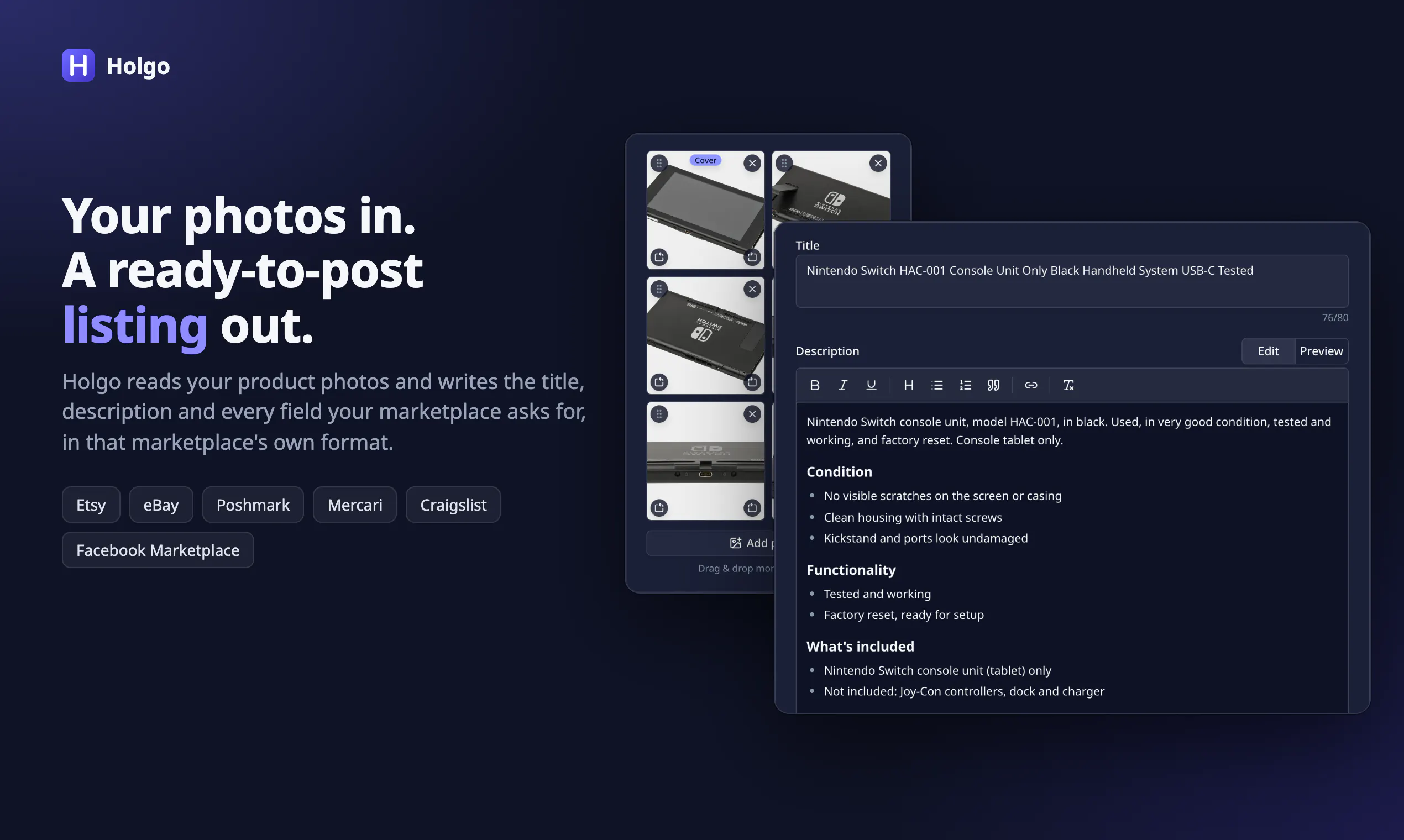1404x840 pixels.
Task: Insert a heading with the H icon
Action: (909, 386)
